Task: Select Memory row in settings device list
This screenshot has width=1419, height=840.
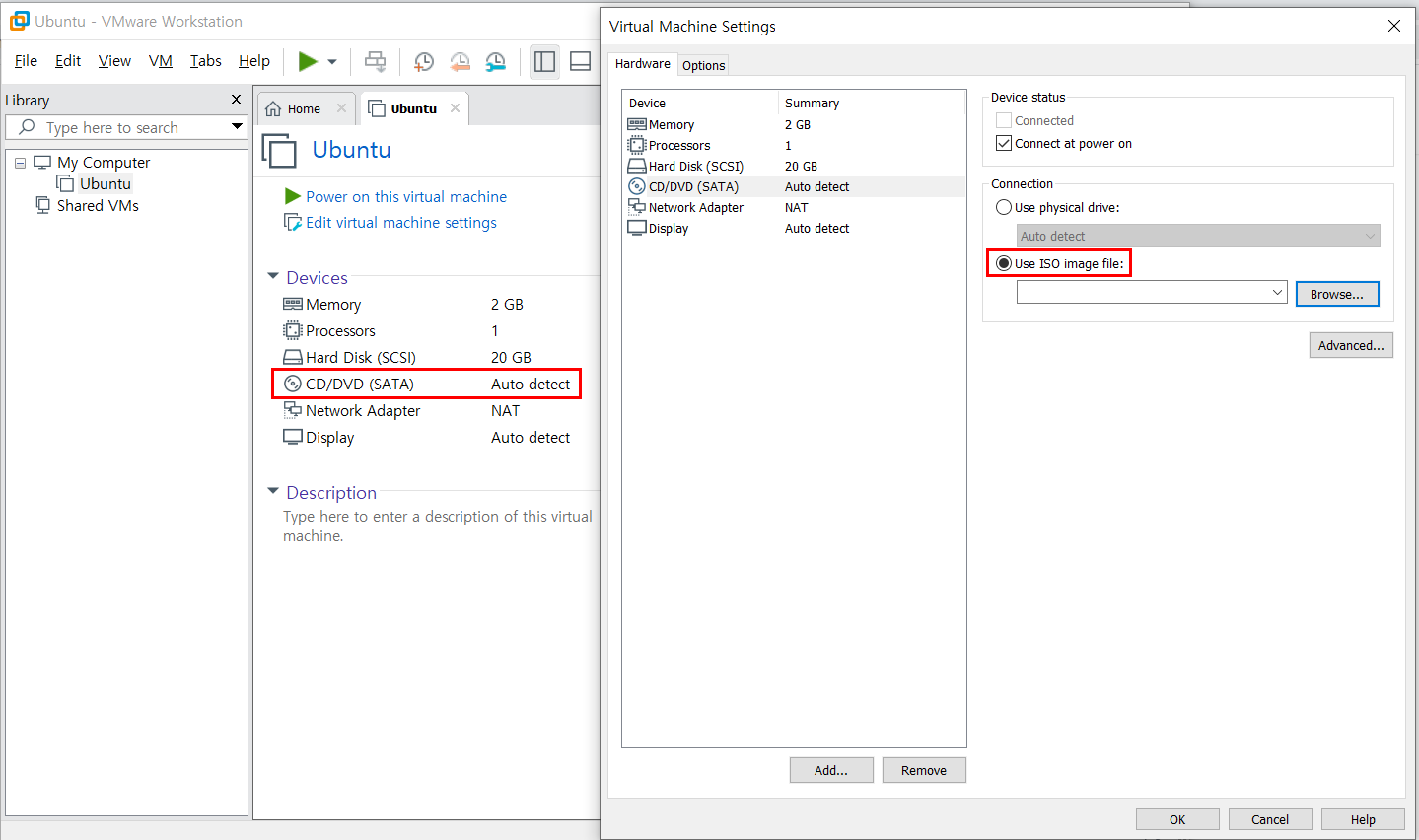Action: pyautogui.click(x=795, y=124)
